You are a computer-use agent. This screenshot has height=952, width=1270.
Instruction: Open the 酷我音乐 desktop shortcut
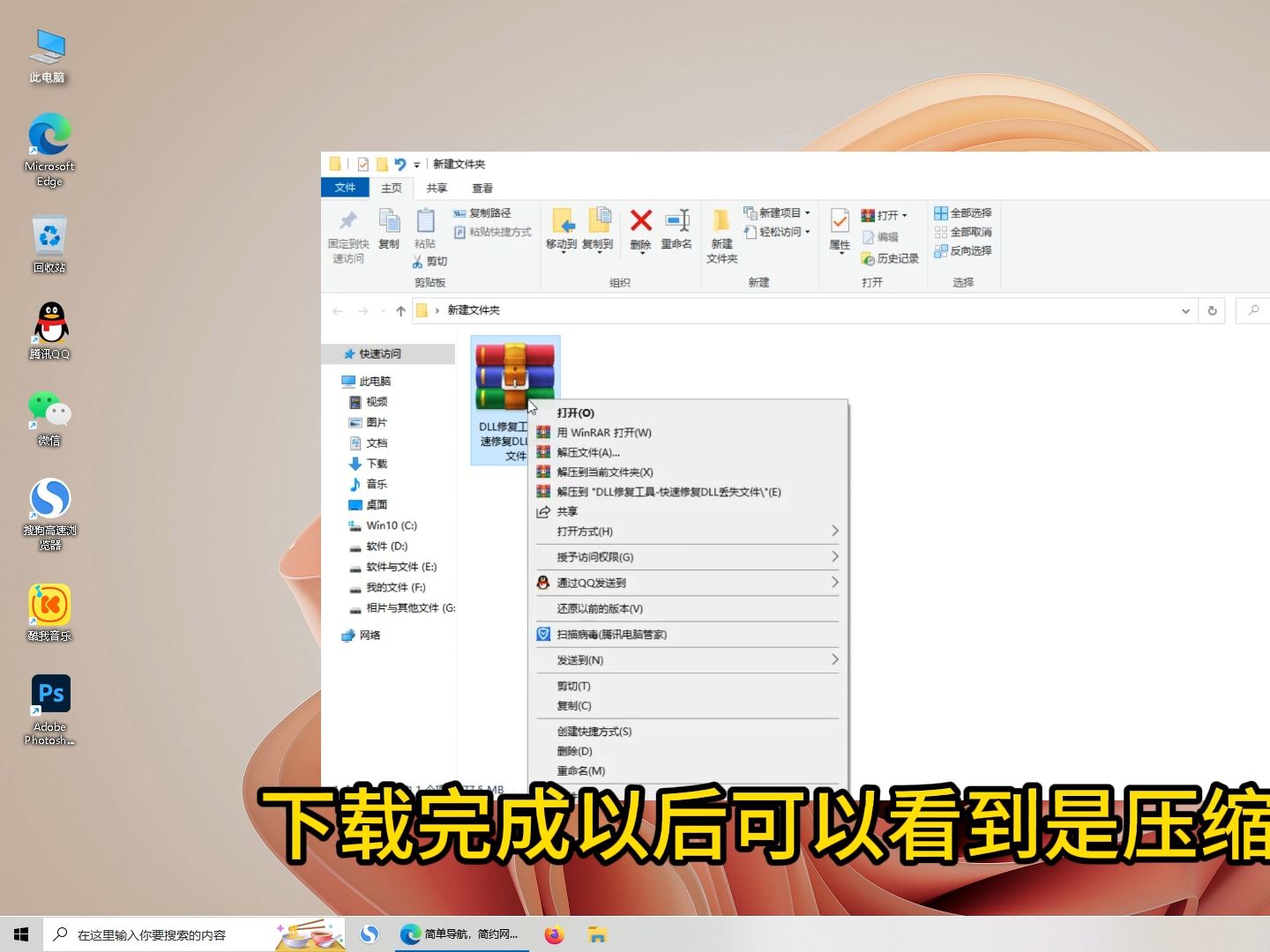click(49, 613)
